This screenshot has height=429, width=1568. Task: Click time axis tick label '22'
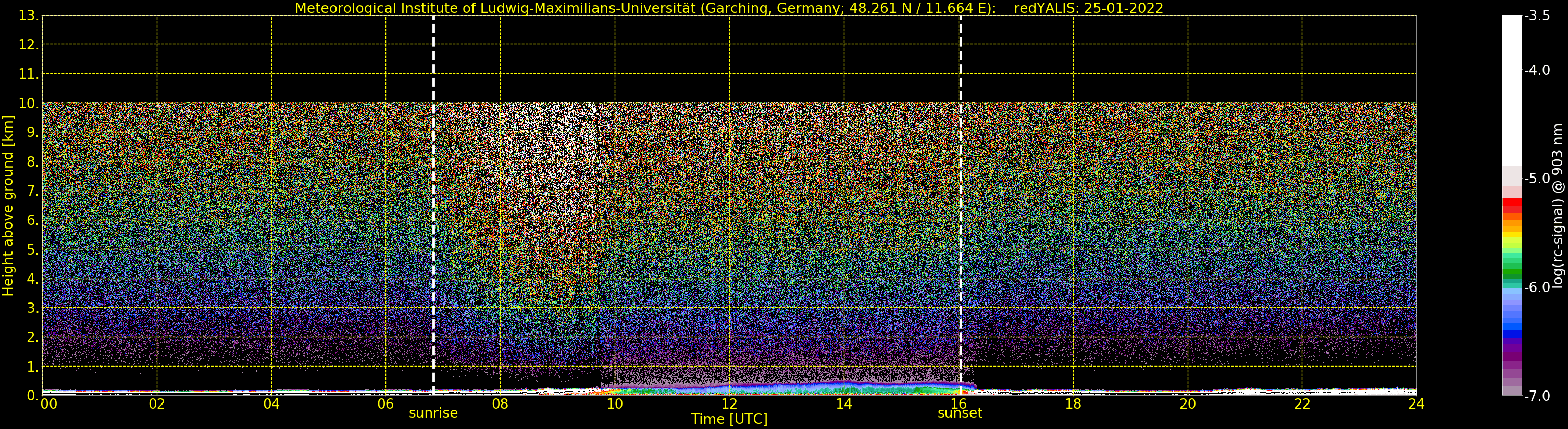point(1302,403)
